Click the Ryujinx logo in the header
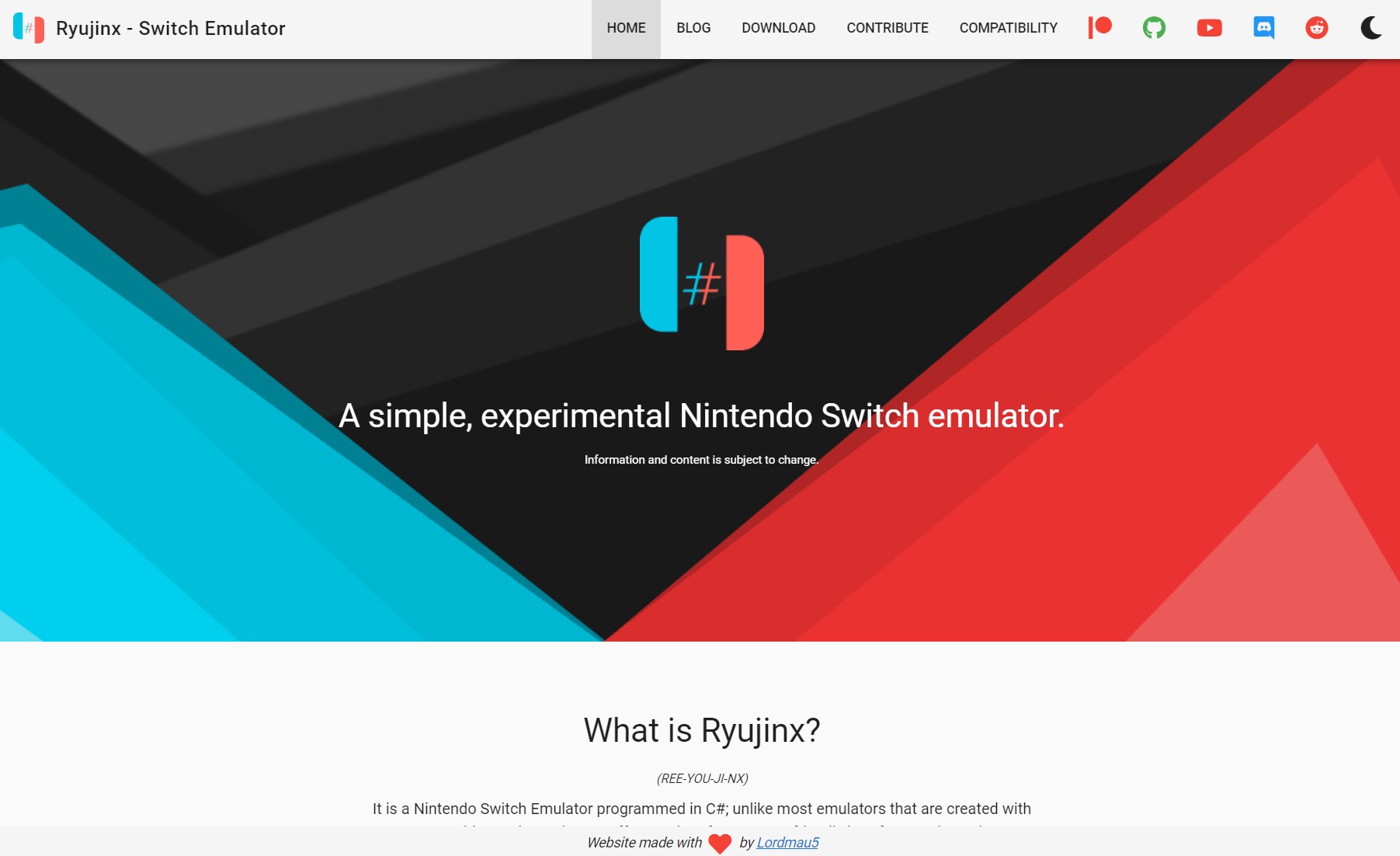 pos(29,29)
